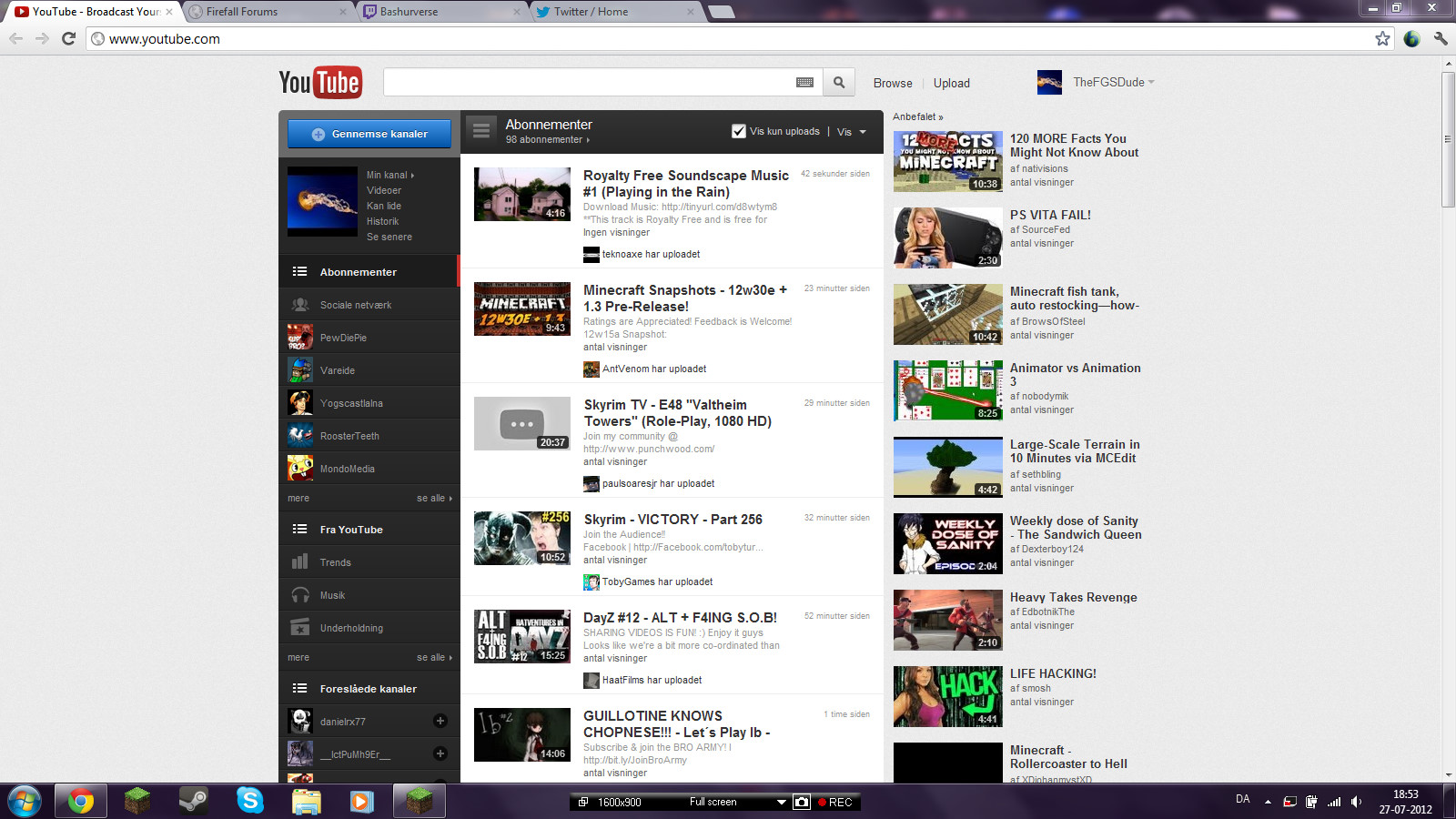Open the Upload link
Screen dimensions: 1456x819
tap(951, 83)
